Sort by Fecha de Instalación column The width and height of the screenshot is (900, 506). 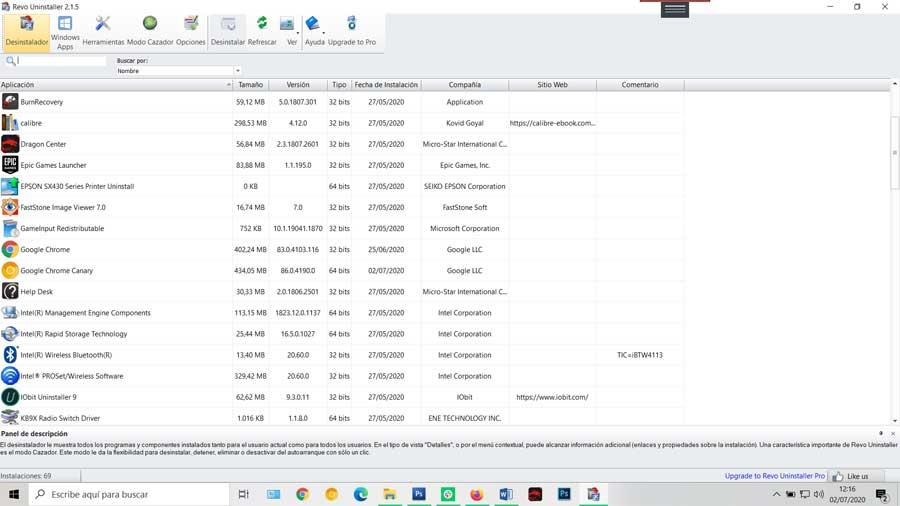pos(386,84)
